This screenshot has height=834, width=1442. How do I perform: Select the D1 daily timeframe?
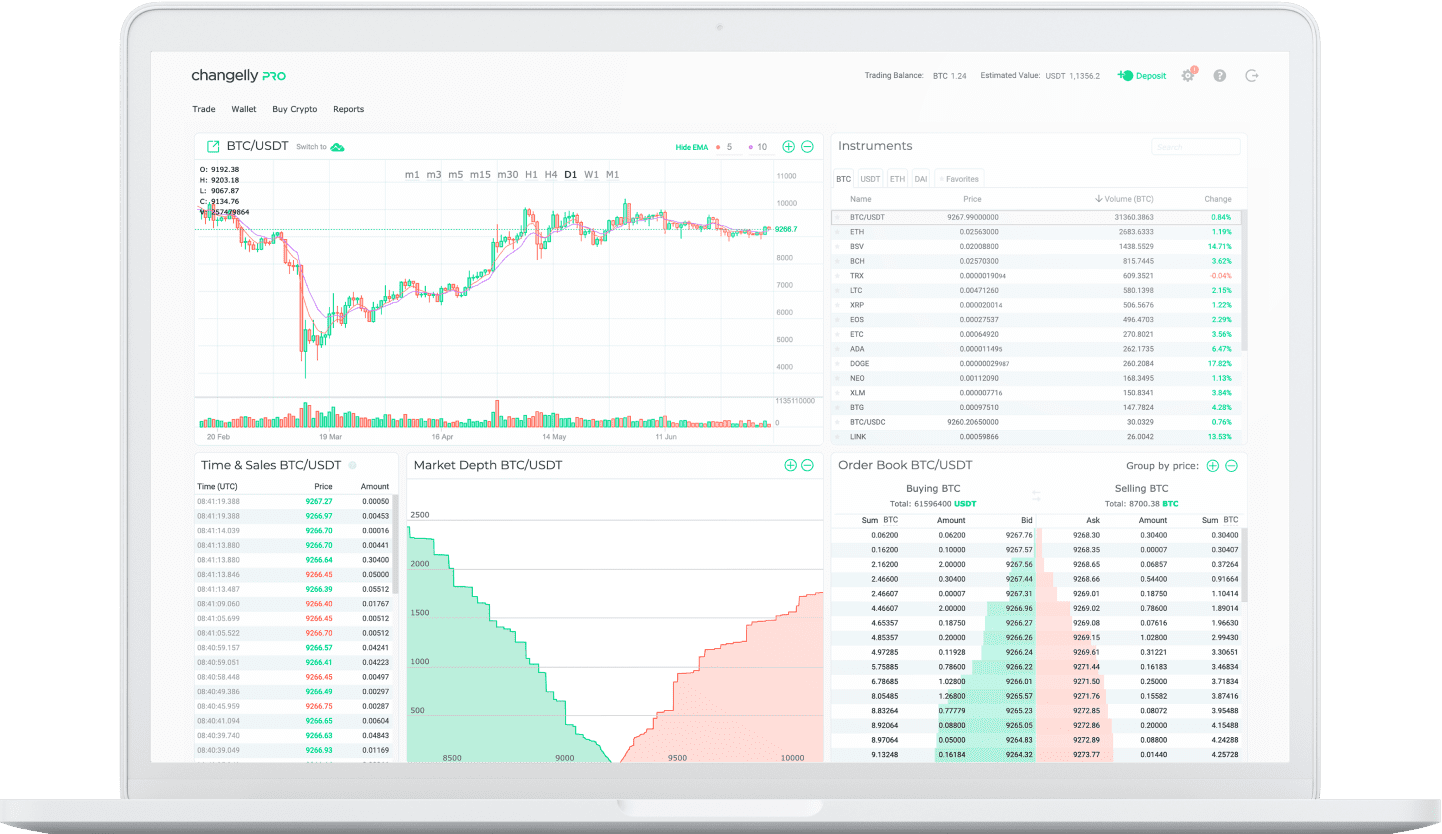click(x=571, y=174)
